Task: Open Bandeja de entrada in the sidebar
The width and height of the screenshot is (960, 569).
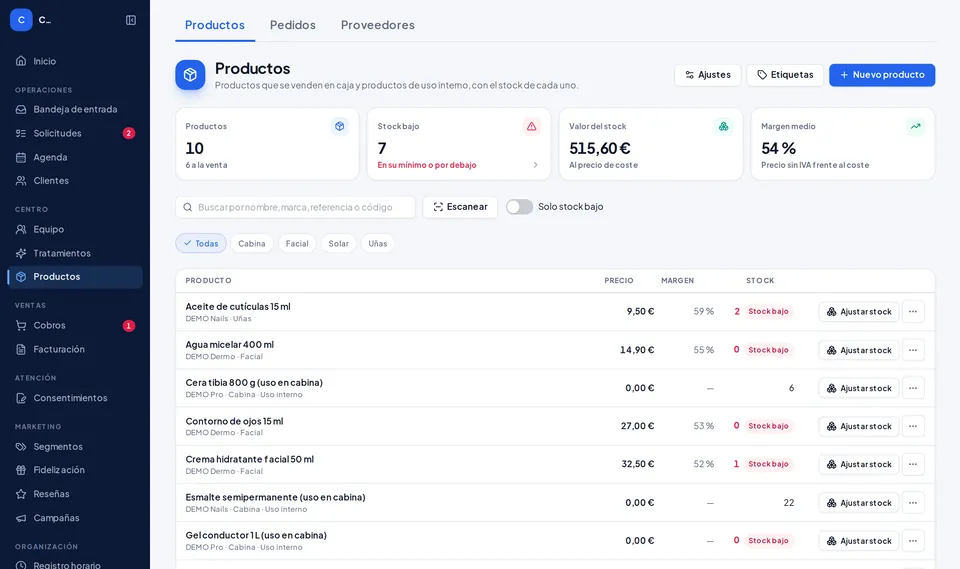Action: [x=75, y=109]
